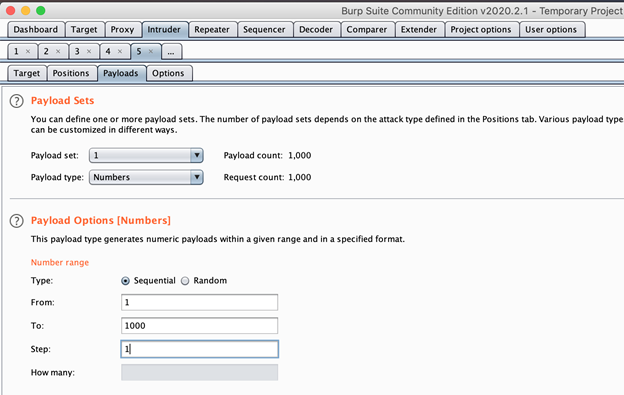Click the Payload Options [Numbers] heading
The image size is (624, 395).
(x=101, y=220)
